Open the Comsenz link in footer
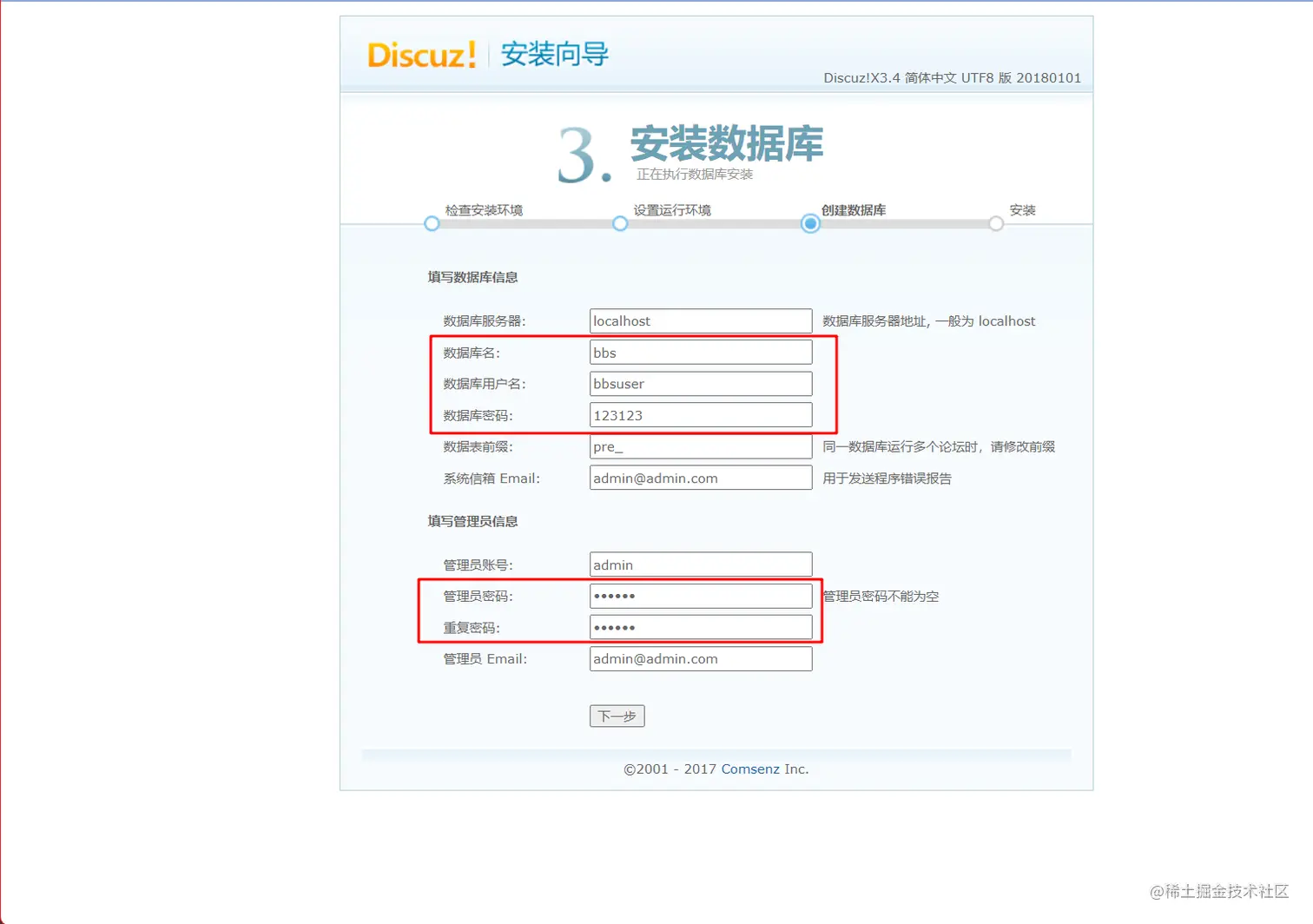Viewport: 1313px width, 924px height. click(750, 769)
